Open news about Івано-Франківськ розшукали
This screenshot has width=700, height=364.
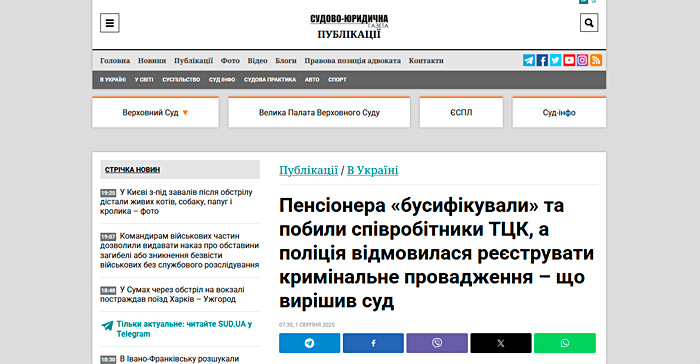tap(170, 359)
